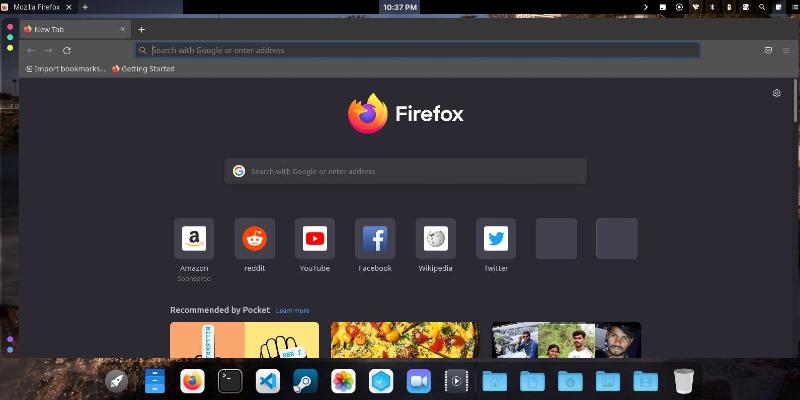Screen dimensions: 800x400
Task: Open the Reddit top site tile
Action: tap(254, 239)
